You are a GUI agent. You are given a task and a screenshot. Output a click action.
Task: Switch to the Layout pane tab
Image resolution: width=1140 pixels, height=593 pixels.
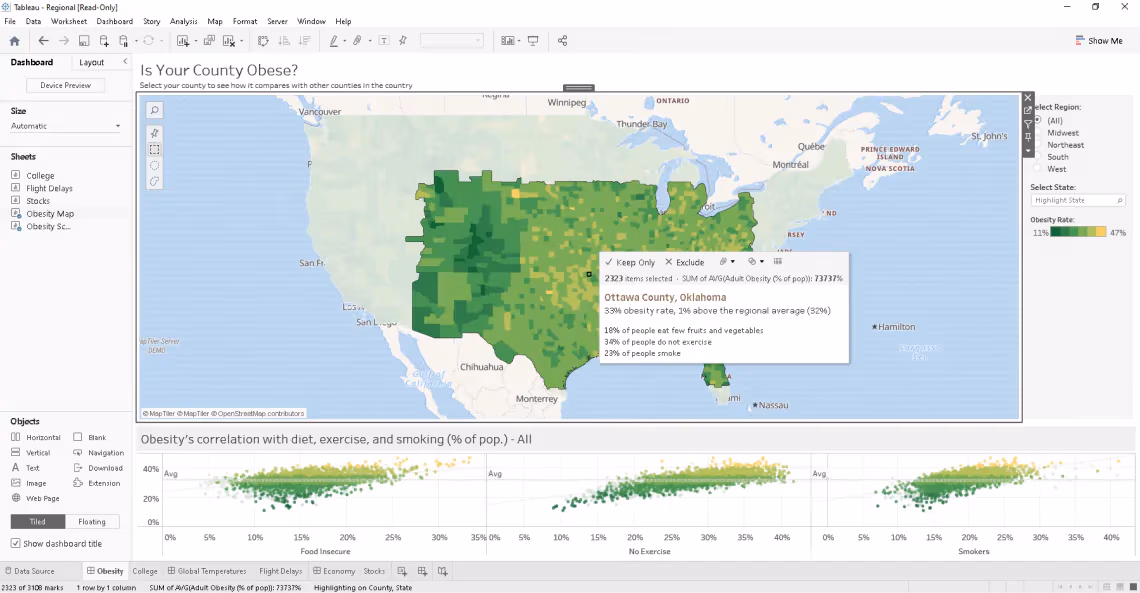click(x=92, y=62)
